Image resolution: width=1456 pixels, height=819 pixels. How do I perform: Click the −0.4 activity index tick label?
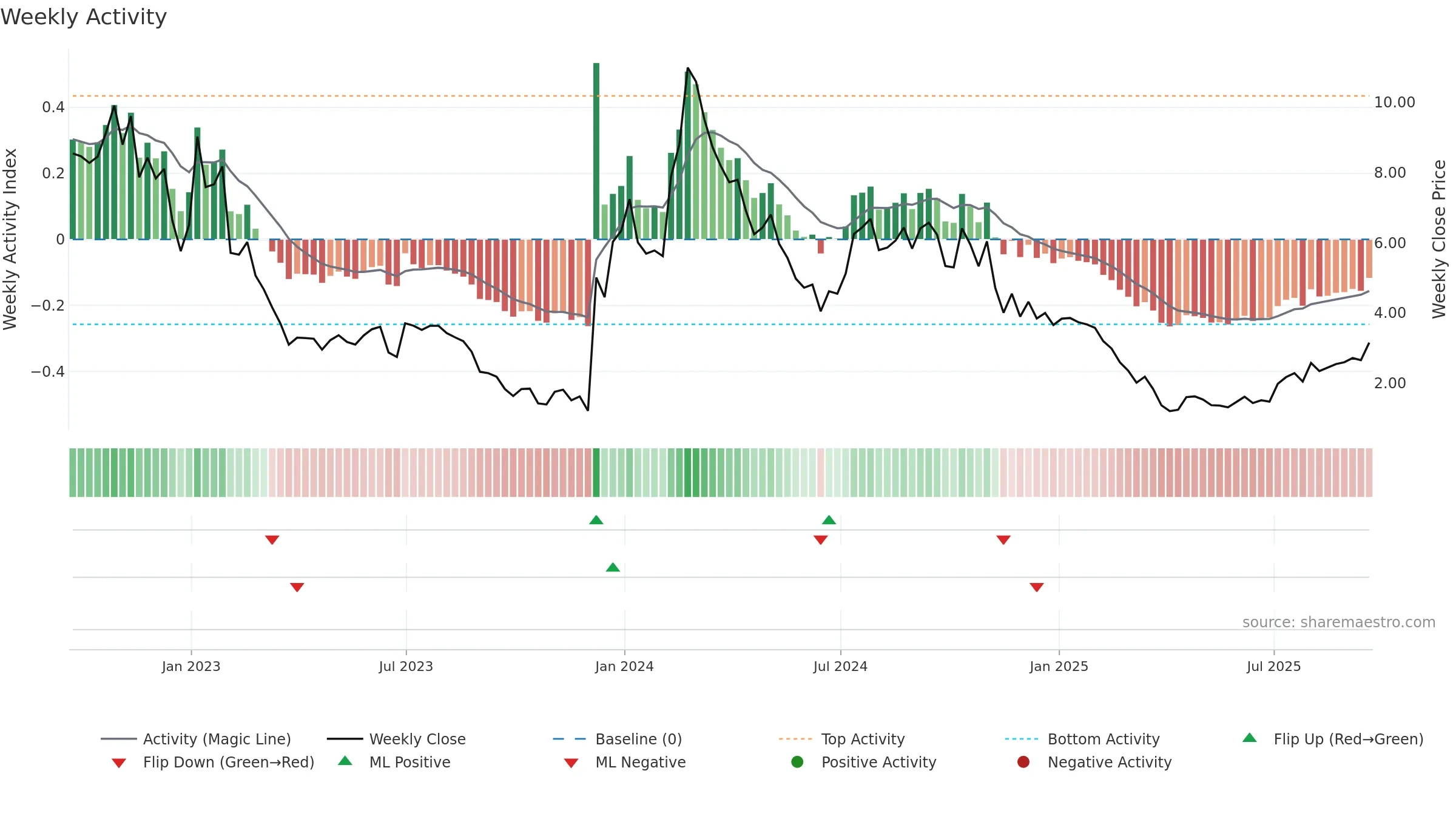point(48,371)
